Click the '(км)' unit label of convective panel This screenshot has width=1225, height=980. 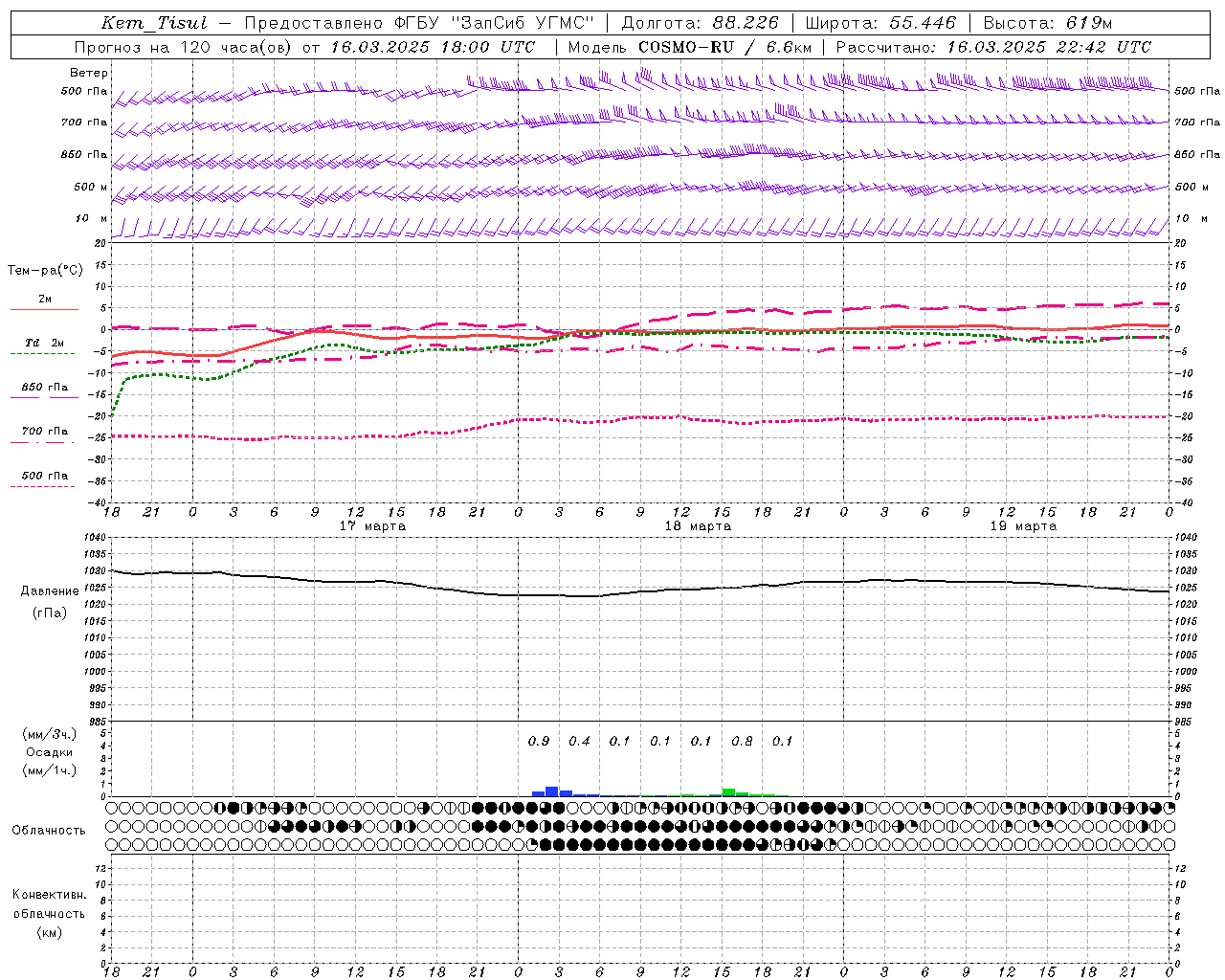49,932
